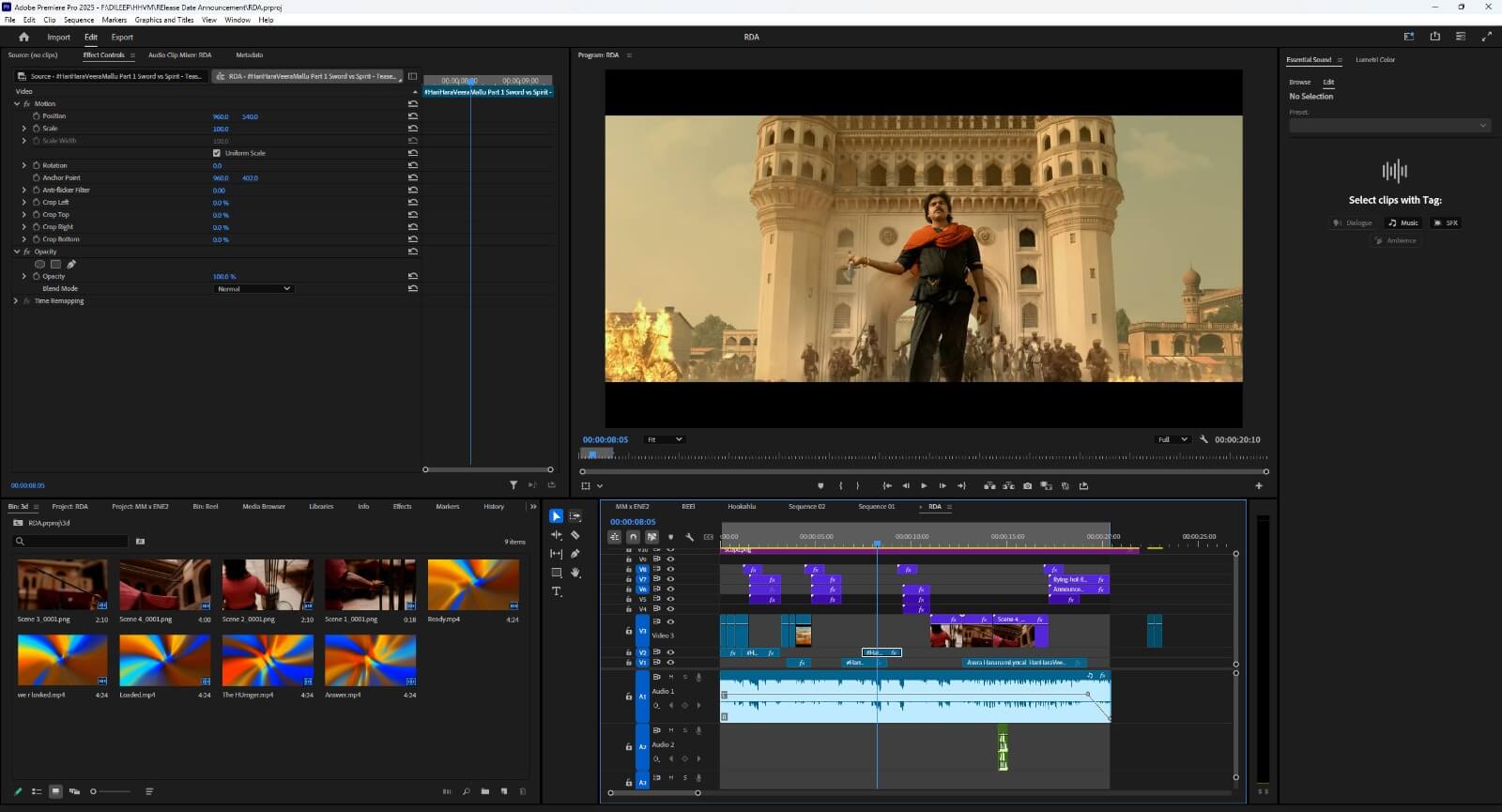Open the Export workspace

122,38
